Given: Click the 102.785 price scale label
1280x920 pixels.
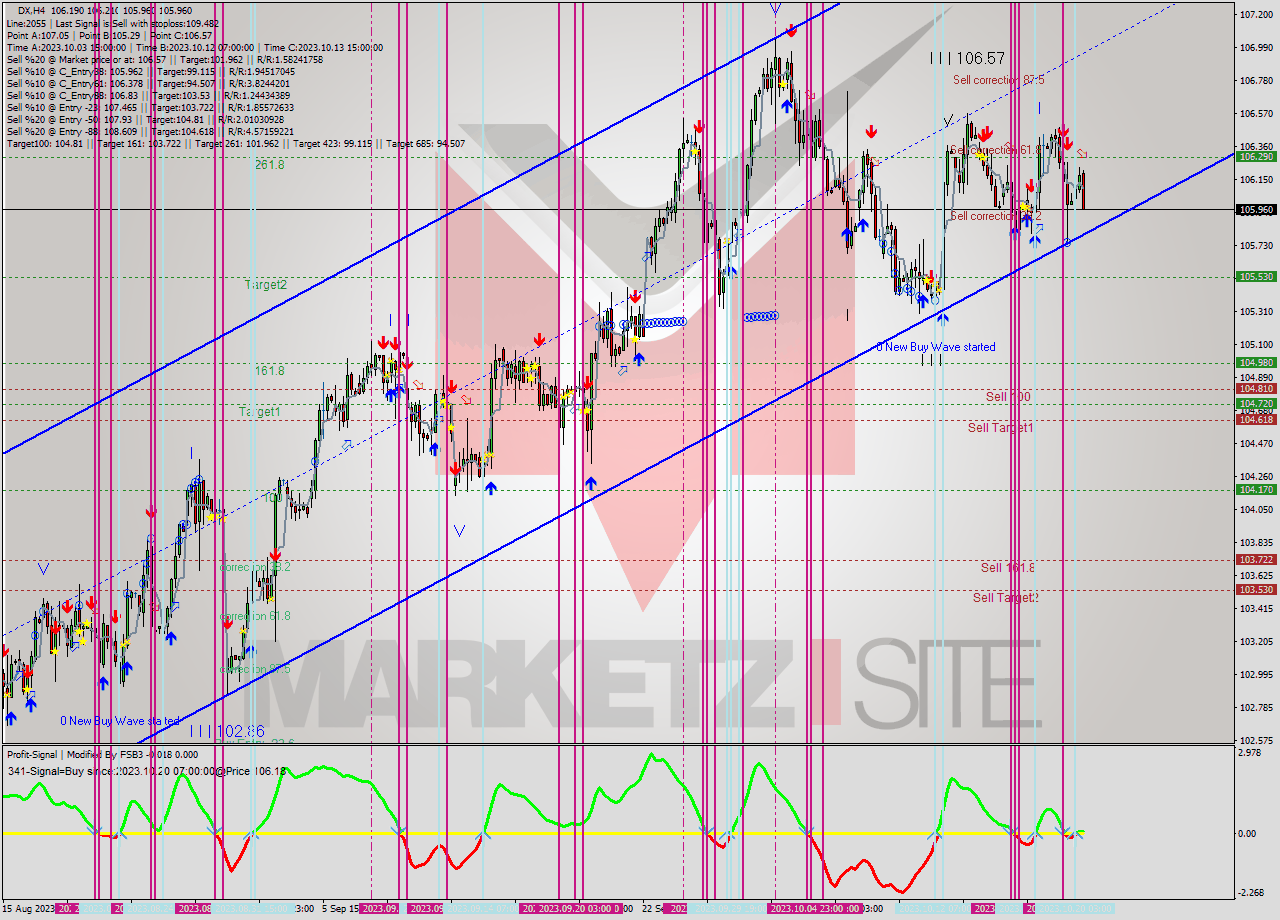Looking at the screenshot, I should pos(1256,708).
